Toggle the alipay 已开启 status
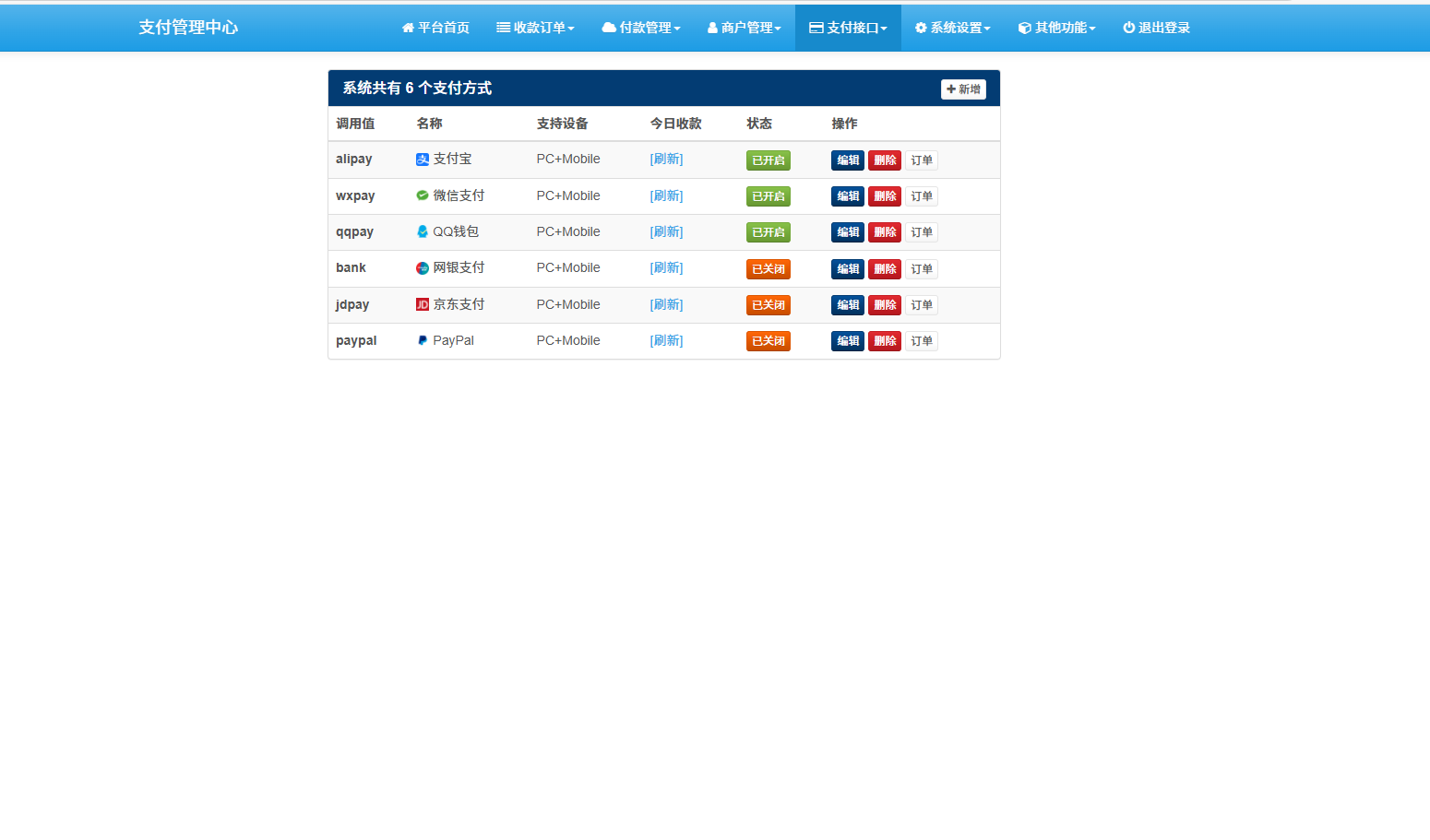This screenshot has height=840, width=1430. pos(769,160)
